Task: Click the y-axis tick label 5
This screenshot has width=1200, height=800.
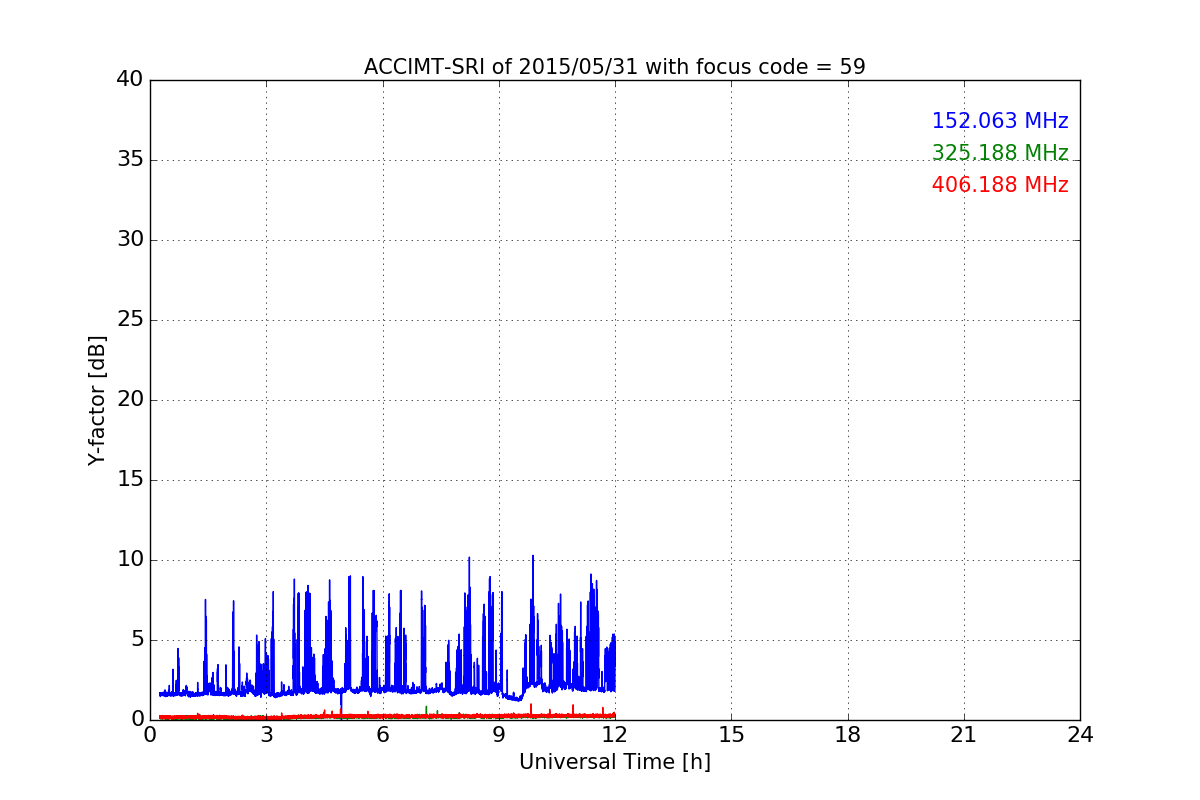Action: (137, 640)
